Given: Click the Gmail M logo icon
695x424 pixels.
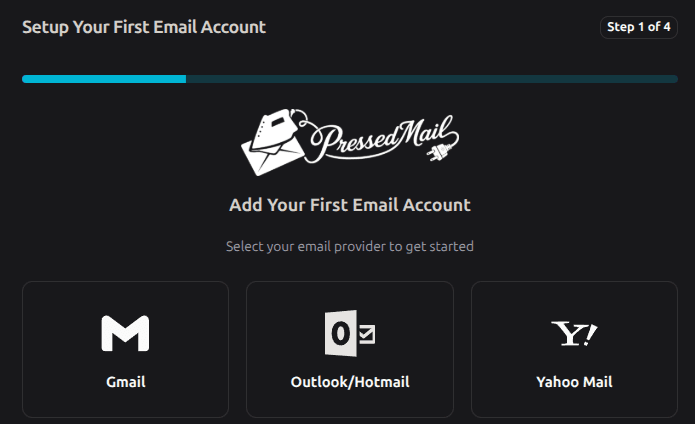Looking at the screenshot, I should [125, 334].
